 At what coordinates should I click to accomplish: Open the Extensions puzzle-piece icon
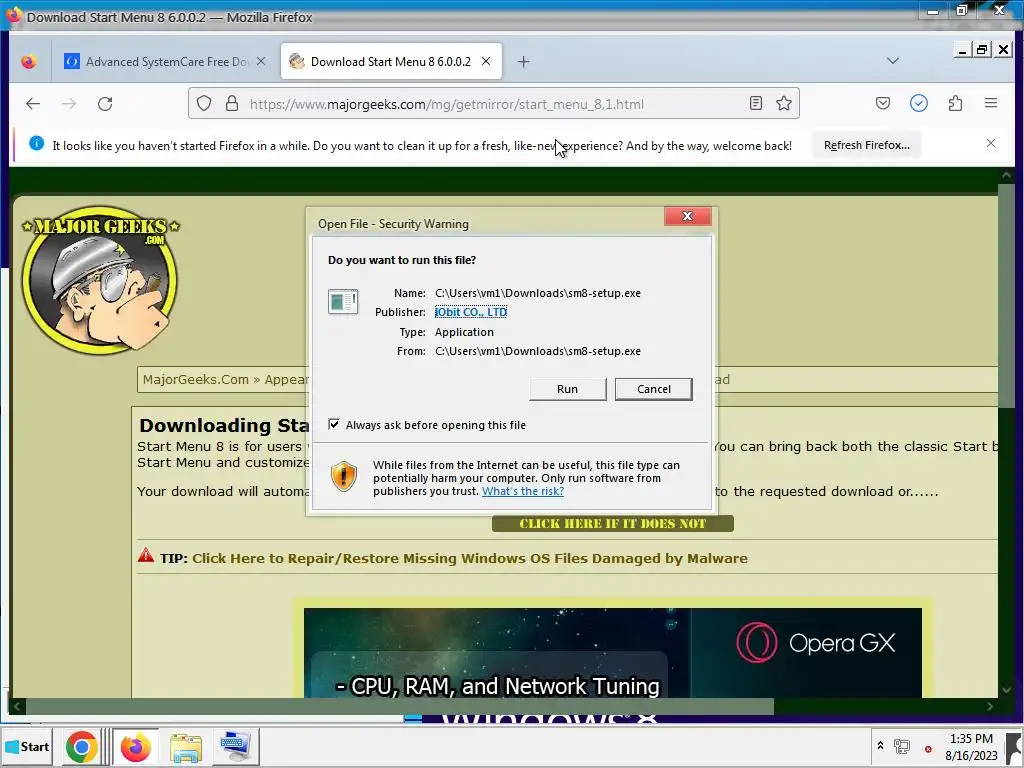tap(955, 103)
